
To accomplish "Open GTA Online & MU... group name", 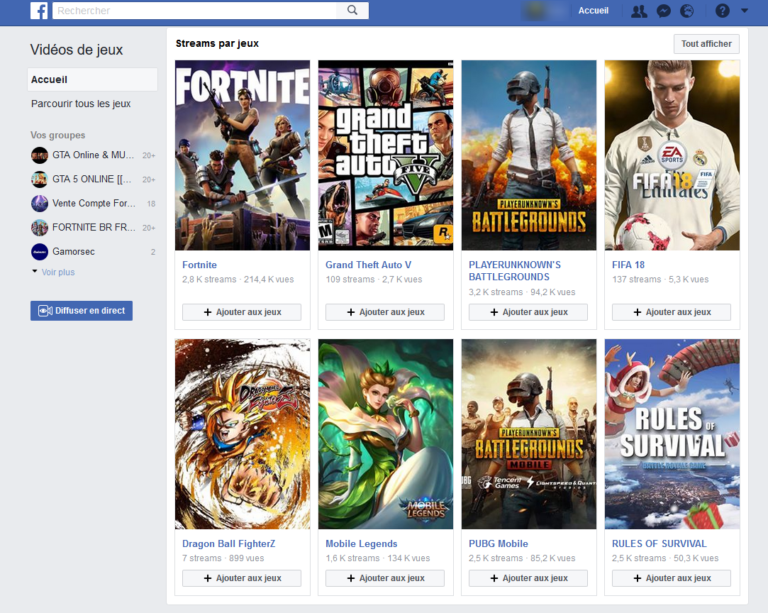I will click(93, 155).
